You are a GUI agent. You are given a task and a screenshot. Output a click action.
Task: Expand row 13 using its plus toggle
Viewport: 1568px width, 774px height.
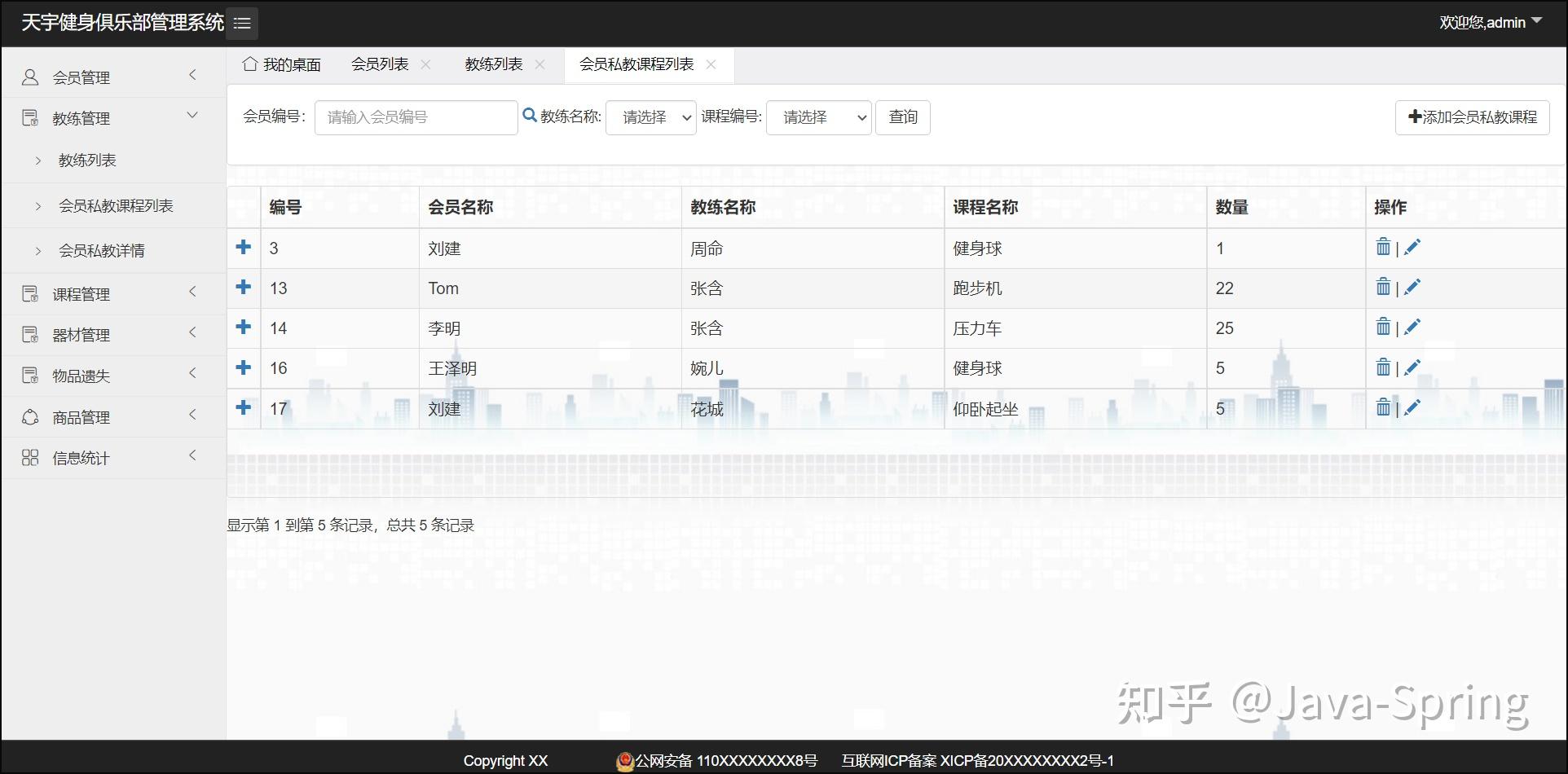pos(243,287)
